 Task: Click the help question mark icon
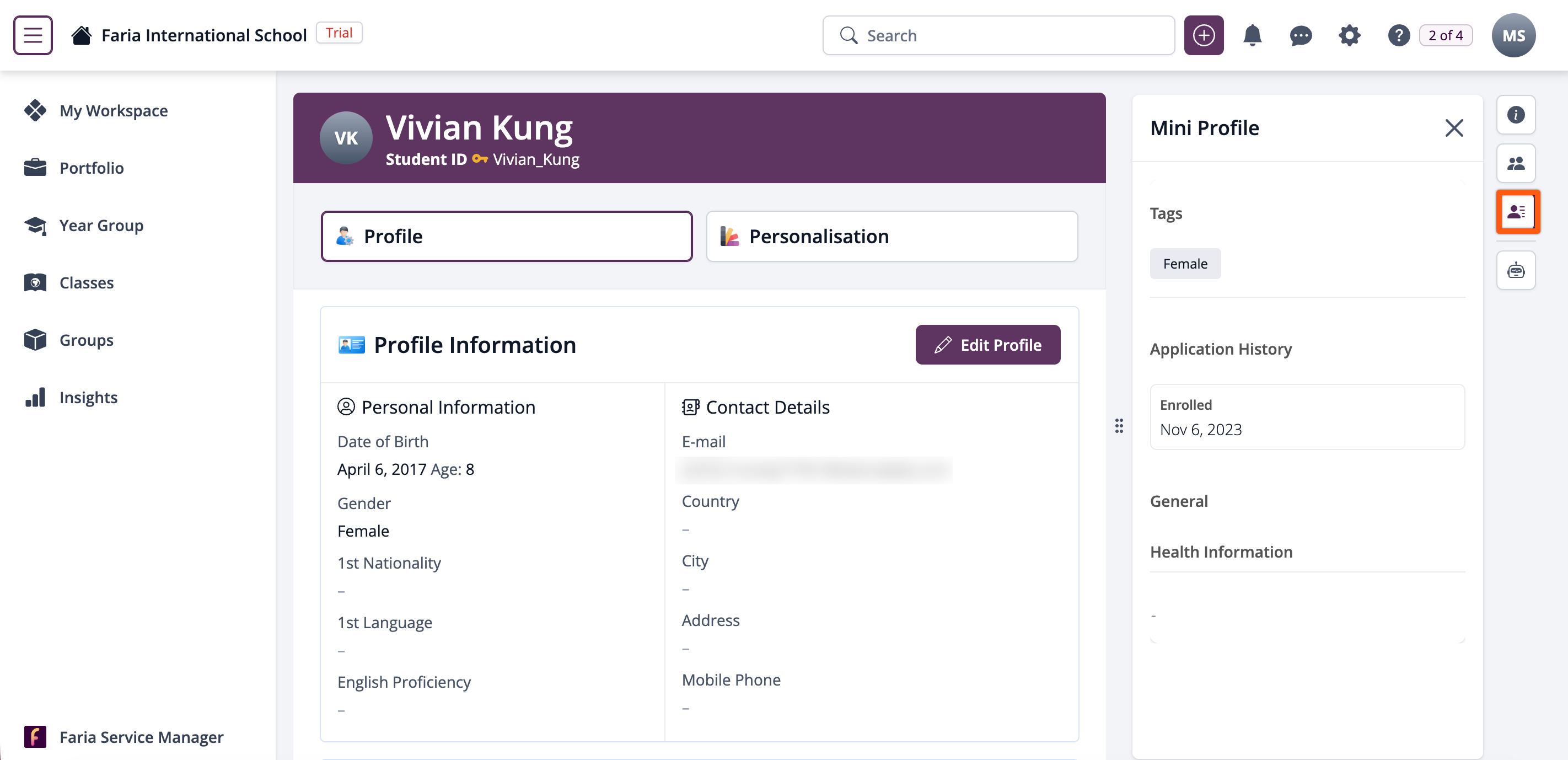click(x=1398, y=35)
